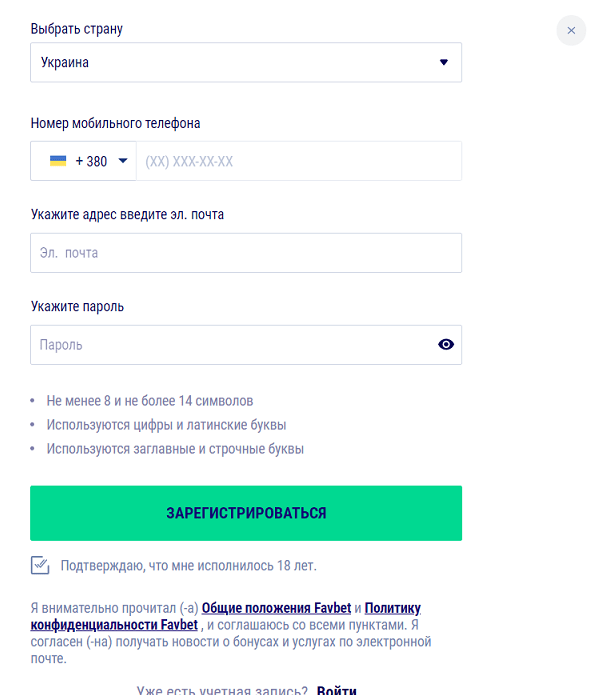610x695 pixels.
Task: Toggle password visibility eye icon
Action: pyautogui.click(x=446, y=344)
